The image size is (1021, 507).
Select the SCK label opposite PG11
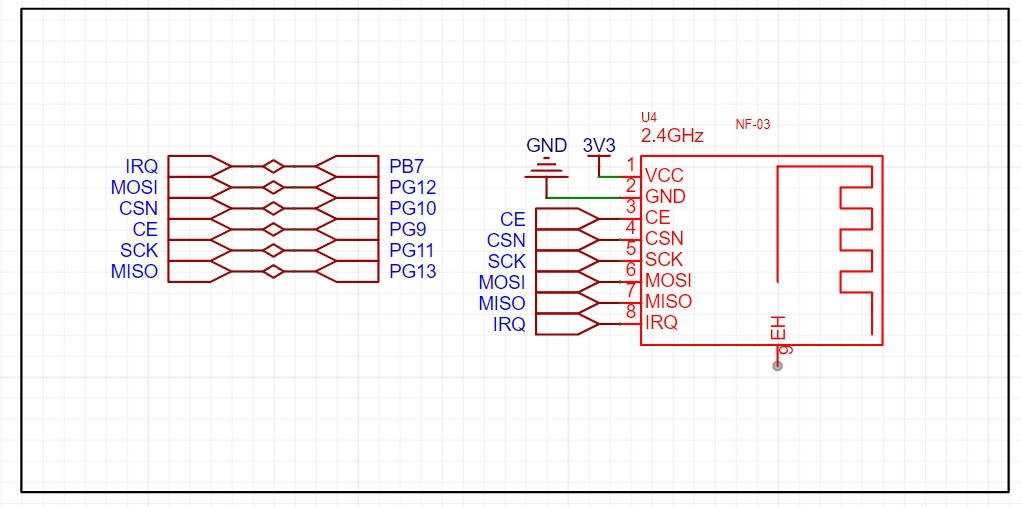coord(139,250)
